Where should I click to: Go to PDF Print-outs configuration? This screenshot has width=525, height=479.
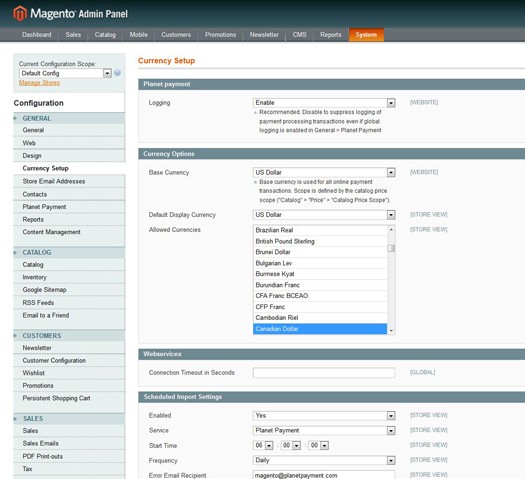point(69,456)
